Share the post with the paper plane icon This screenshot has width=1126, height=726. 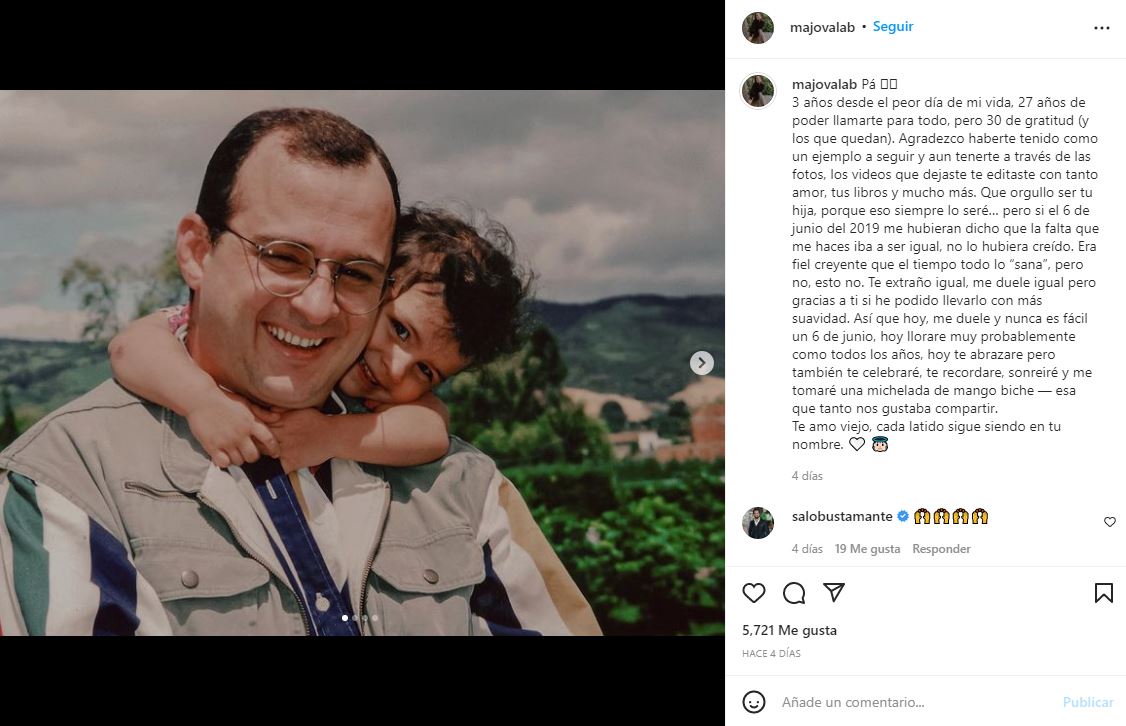834,593
